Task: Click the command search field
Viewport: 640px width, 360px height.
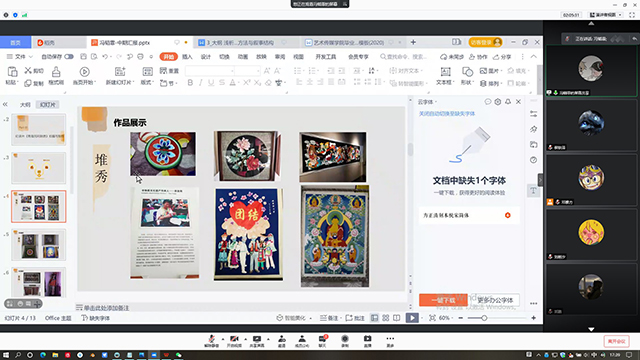Action: click(x=404, y=57)
